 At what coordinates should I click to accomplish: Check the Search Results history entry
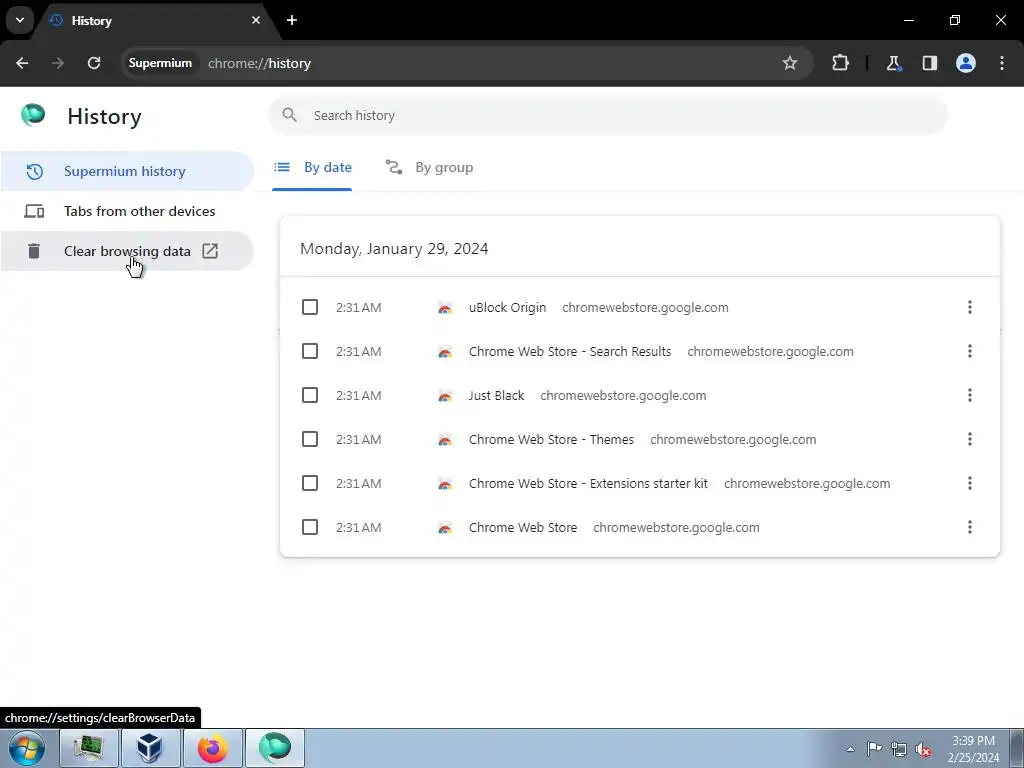310,351
